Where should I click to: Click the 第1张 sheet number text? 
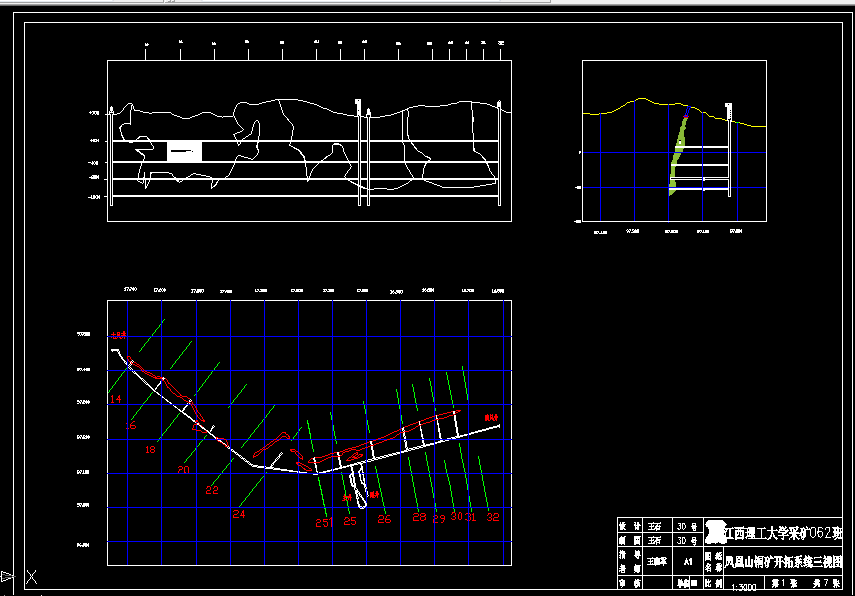tap(784, 583)
